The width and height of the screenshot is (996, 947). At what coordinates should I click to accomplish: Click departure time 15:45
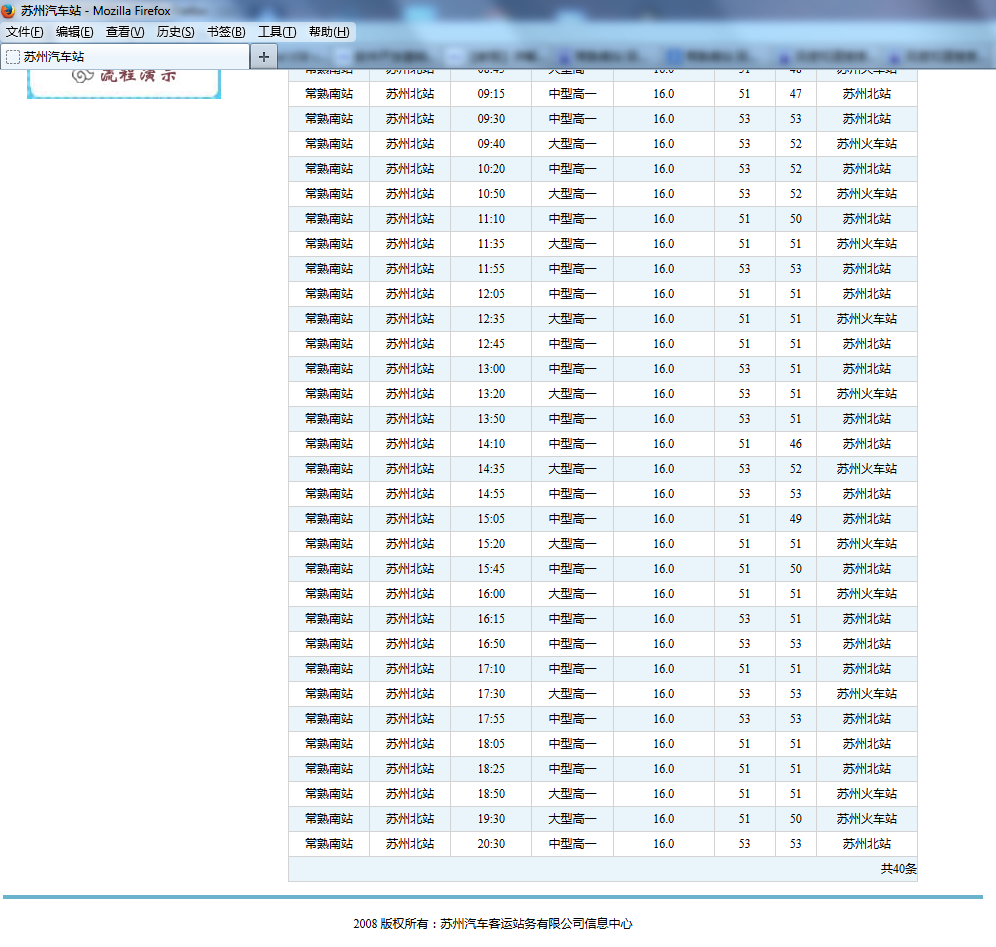click(x=491, y=569)
